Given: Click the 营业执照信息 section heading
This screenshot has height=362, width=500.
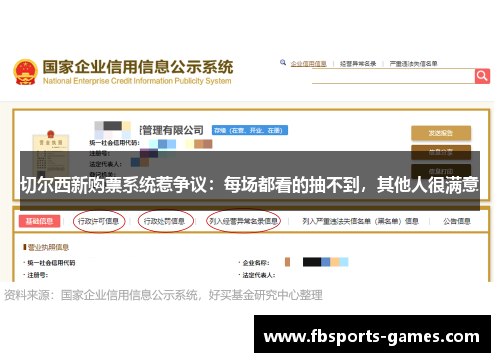Looking at the screenshot, I should (x=48, y=247).
